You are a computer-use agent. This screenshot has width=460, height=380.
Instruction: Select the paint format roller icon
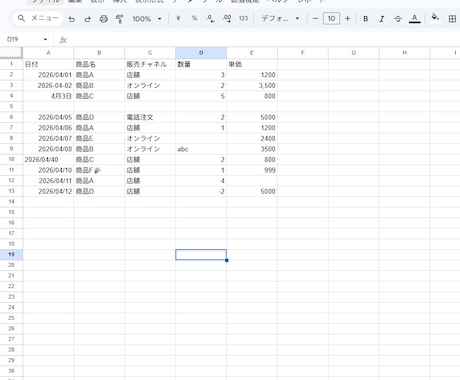(119, 19)
